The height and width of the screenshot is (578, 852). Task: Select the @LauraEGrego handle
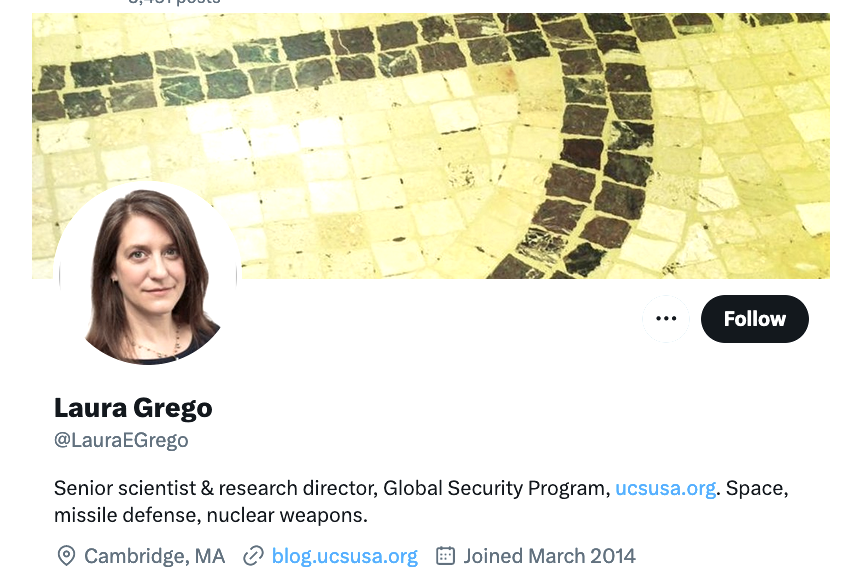click(121, 440)
